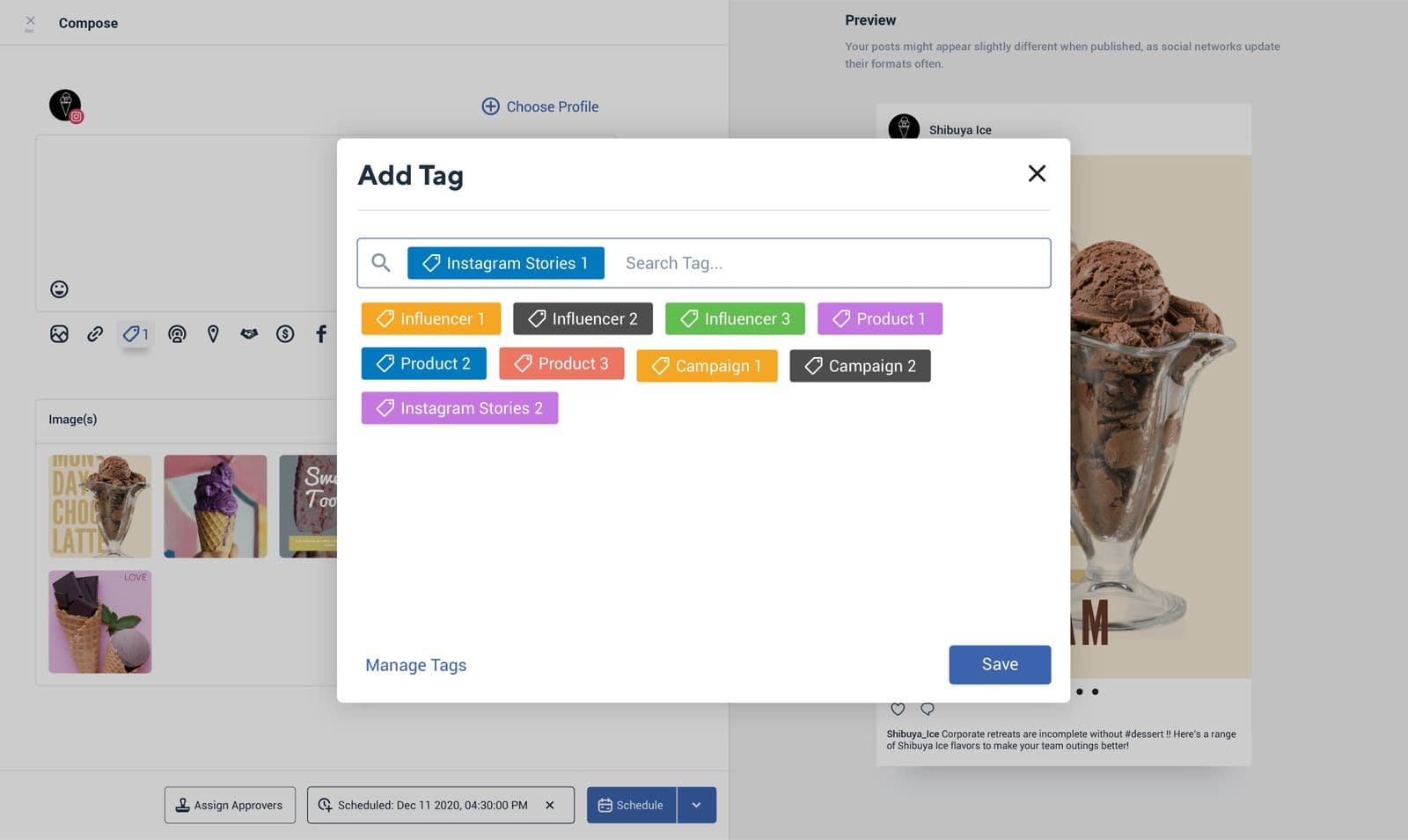Close the Add Tag dialog

1037,174
